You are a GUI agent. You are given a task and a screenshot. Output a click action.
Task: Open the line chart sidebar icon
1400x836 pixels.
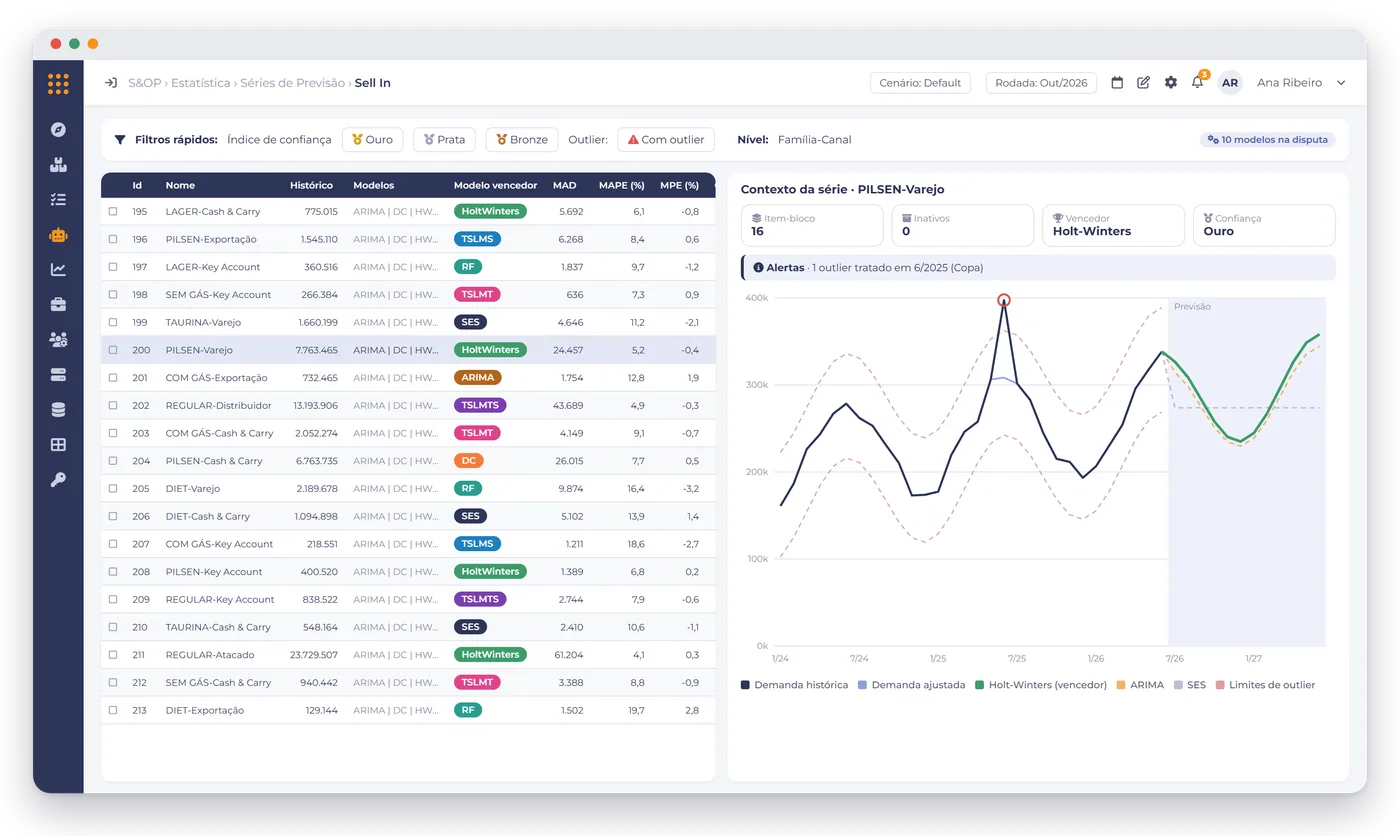[58, 269]
